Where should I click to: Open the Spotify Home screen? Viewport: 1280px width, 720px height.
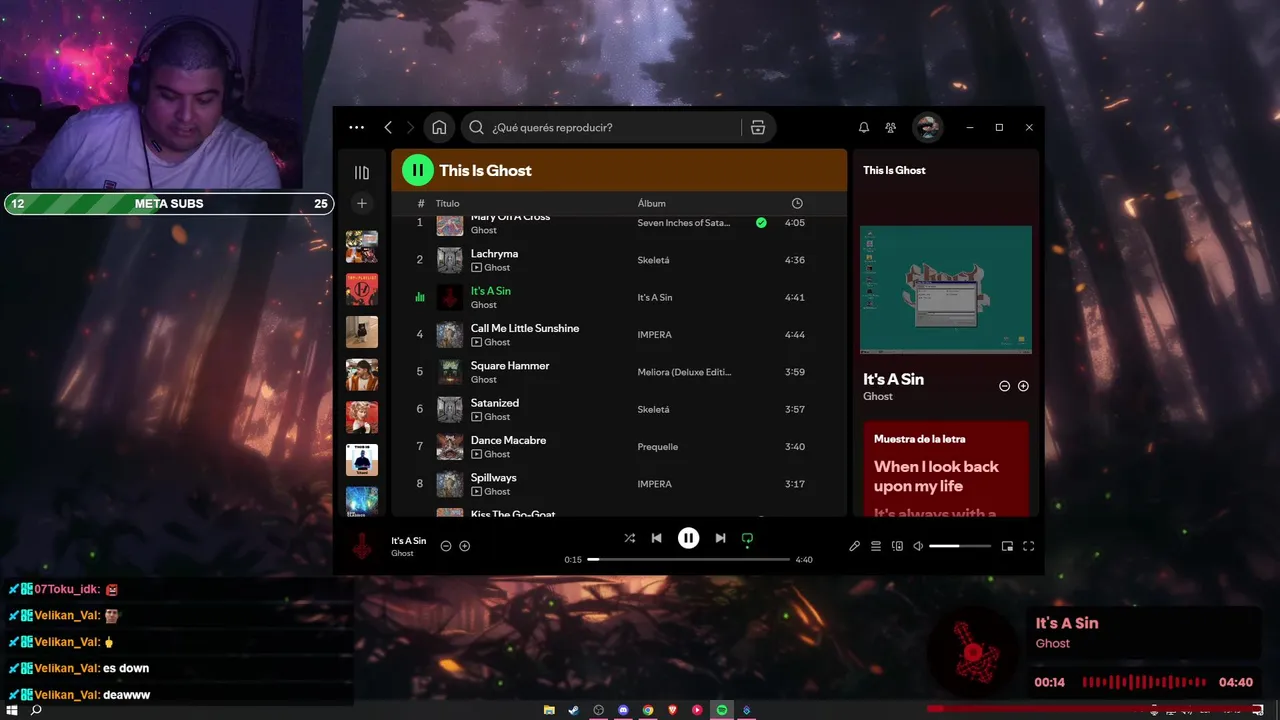tap(439, 127)
